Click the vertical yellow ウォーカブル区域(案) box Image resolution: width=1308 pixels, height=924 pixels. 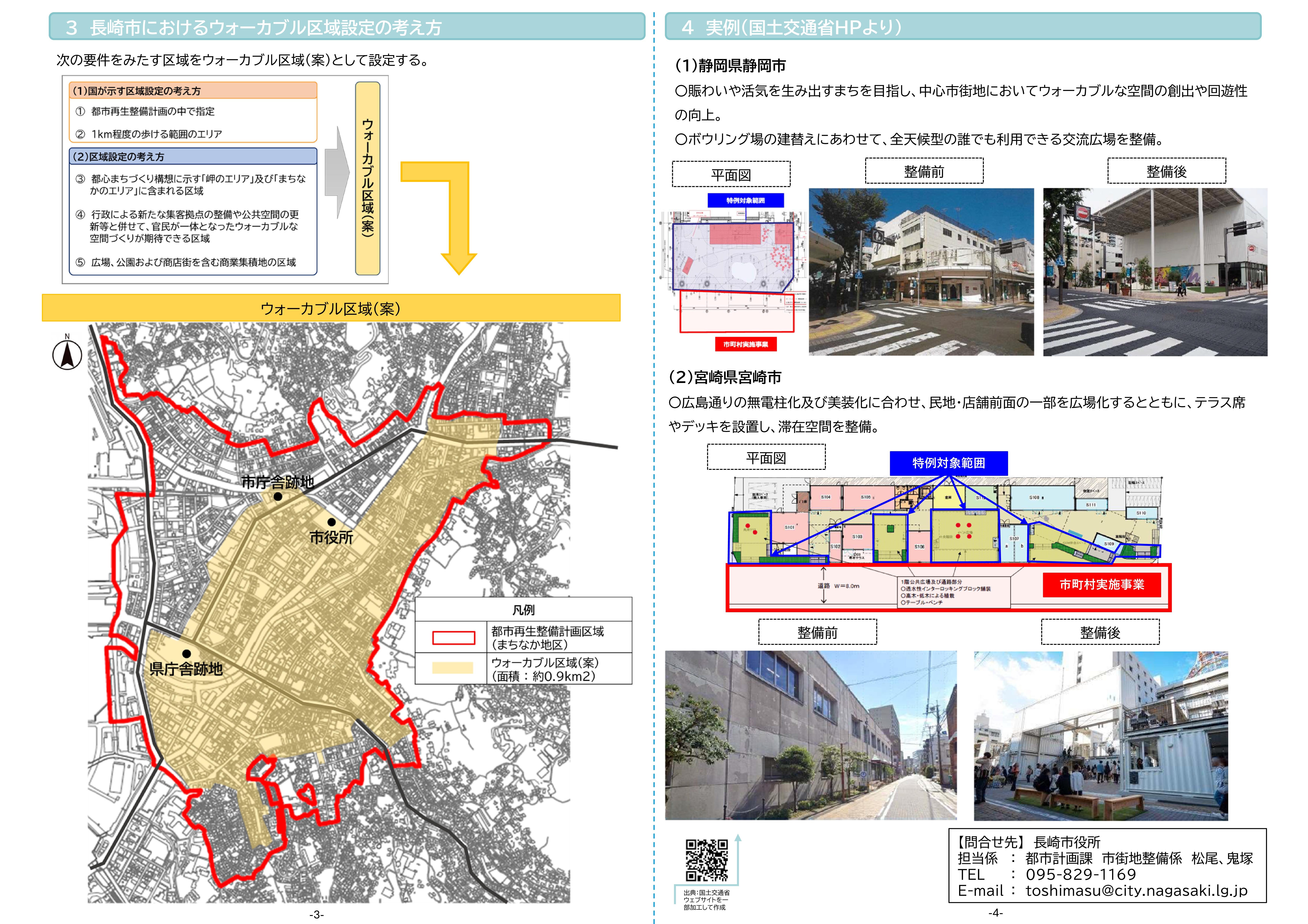pyautogui.click(x=367, y=178)
